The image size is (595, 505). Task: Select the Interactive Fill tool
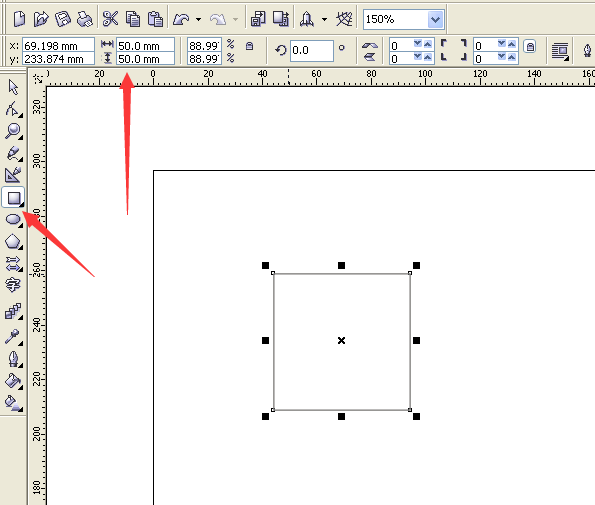point(13,403)
